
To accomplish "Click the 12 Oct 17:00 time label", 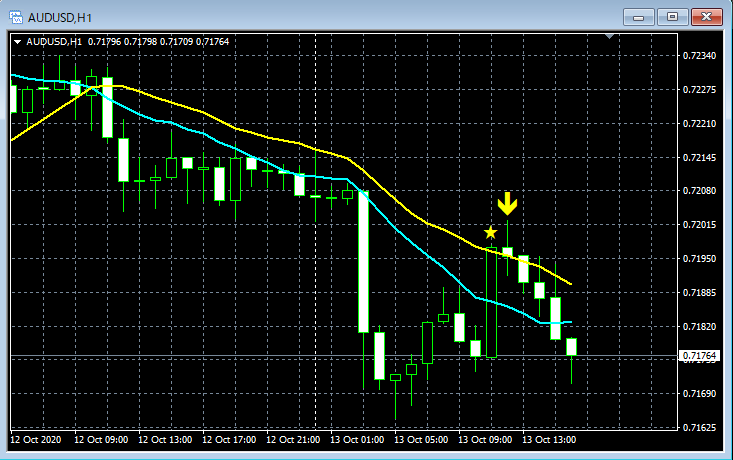I will [229, 440].
